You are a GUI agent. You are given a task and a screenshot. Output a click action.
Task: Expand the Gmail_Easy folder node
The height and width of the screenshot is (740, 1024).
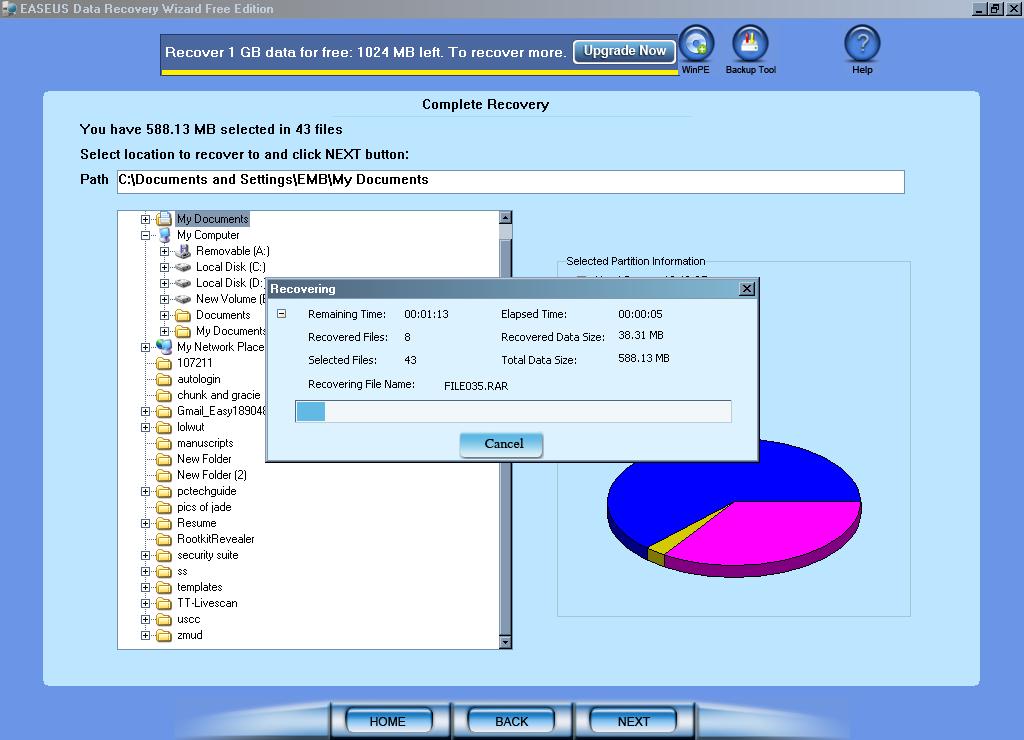click(x=146, y=411)
